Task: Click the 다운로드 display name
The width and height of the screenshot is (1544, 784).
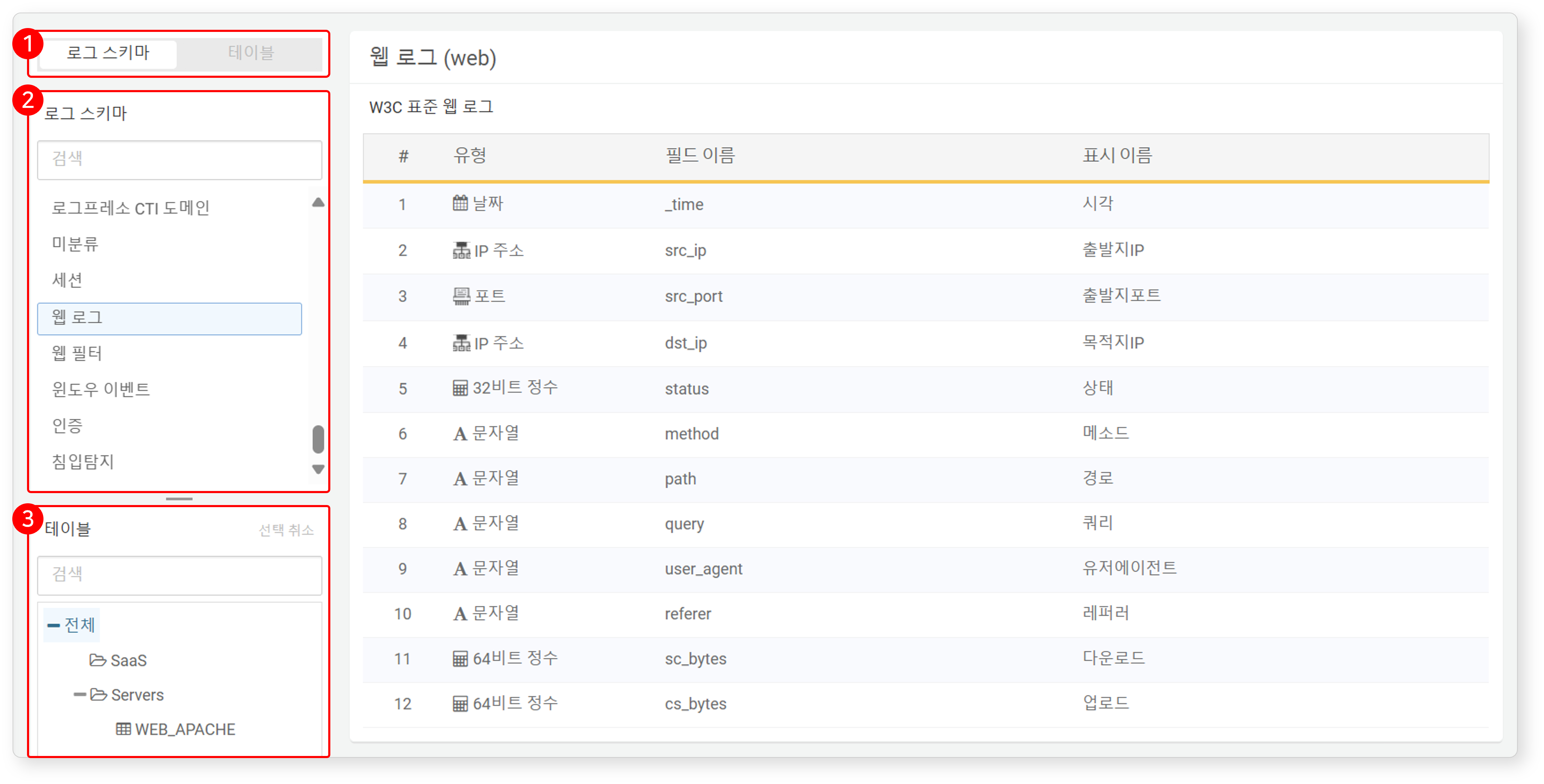Action: tap(1113, 657)
